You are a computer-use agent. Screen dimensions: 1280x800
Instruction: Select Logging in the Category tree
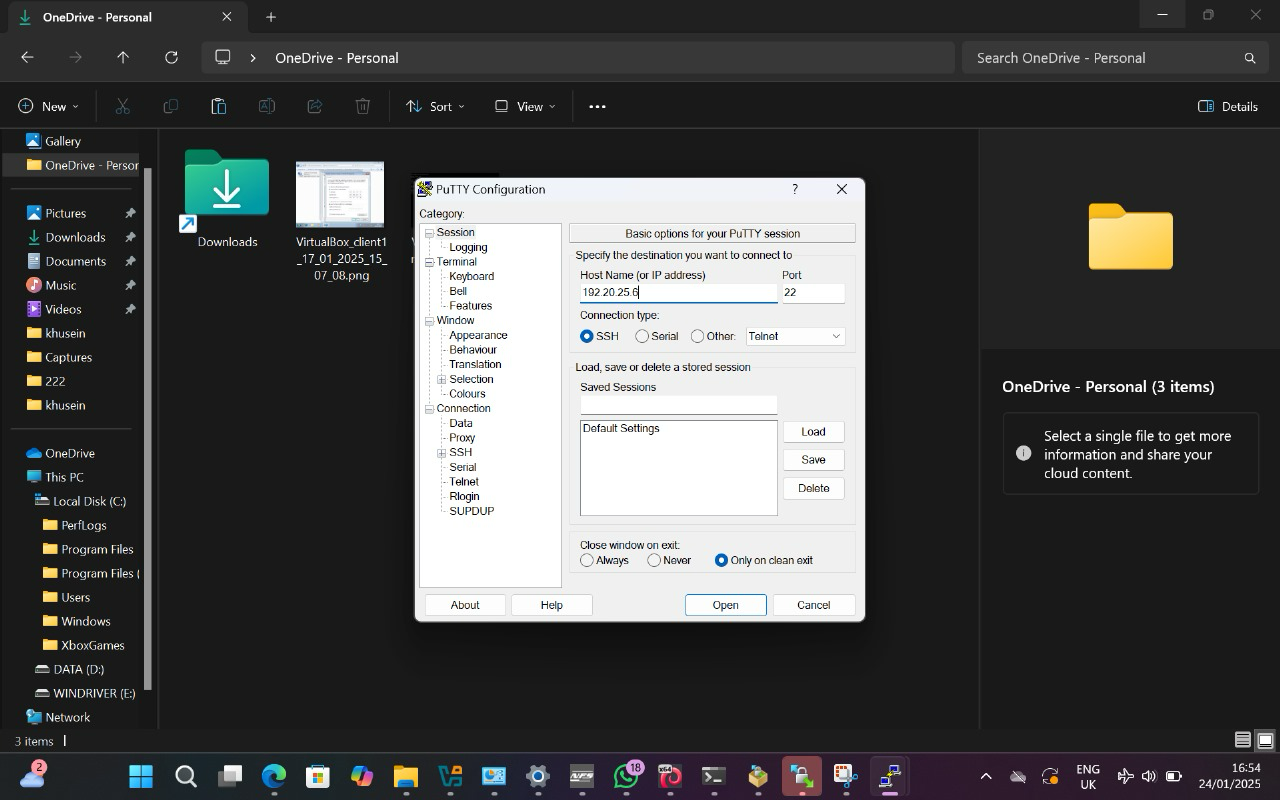(468, 247)
